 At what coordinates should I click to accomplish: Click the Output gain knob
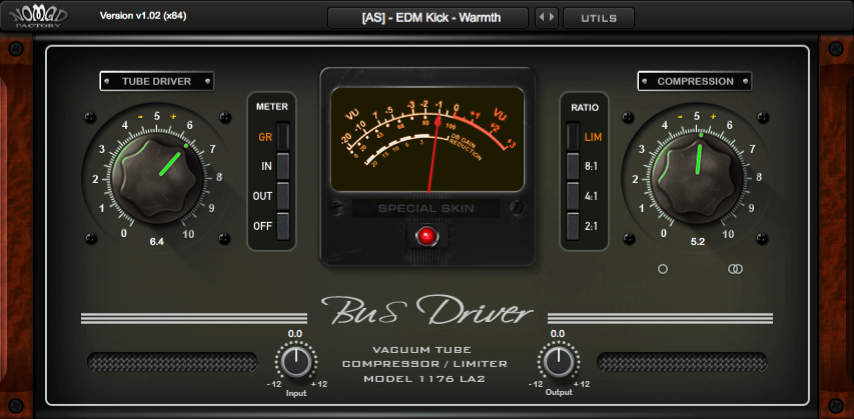558,362
